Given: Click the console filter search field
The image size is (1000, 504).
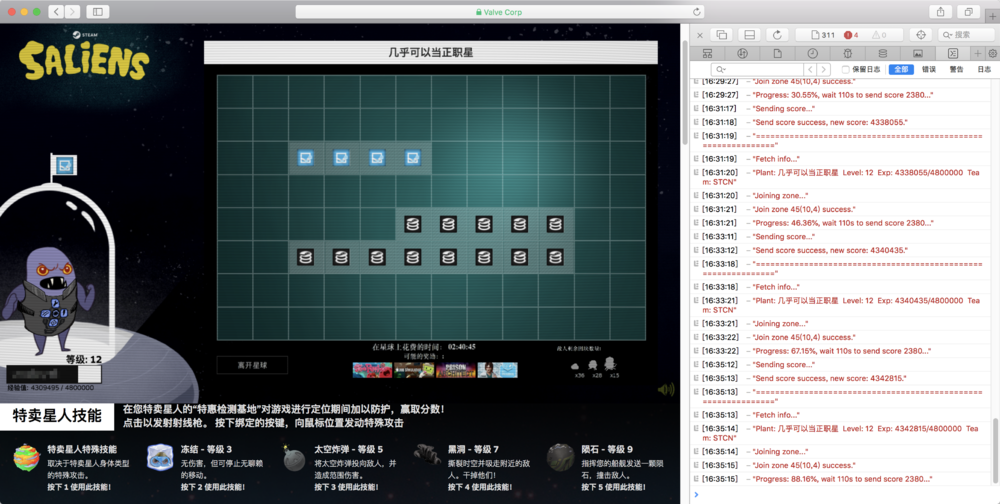Looking at the screenshot, I should coord(756,70).
